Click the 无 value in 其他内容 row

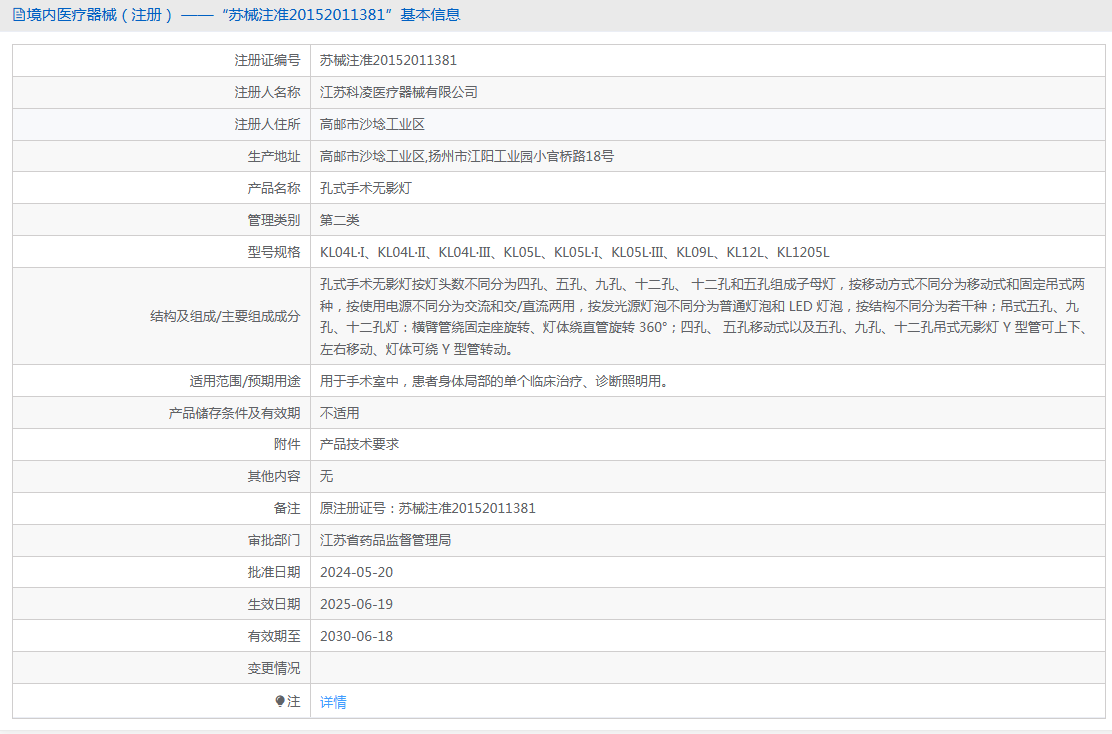coord(326,476)
